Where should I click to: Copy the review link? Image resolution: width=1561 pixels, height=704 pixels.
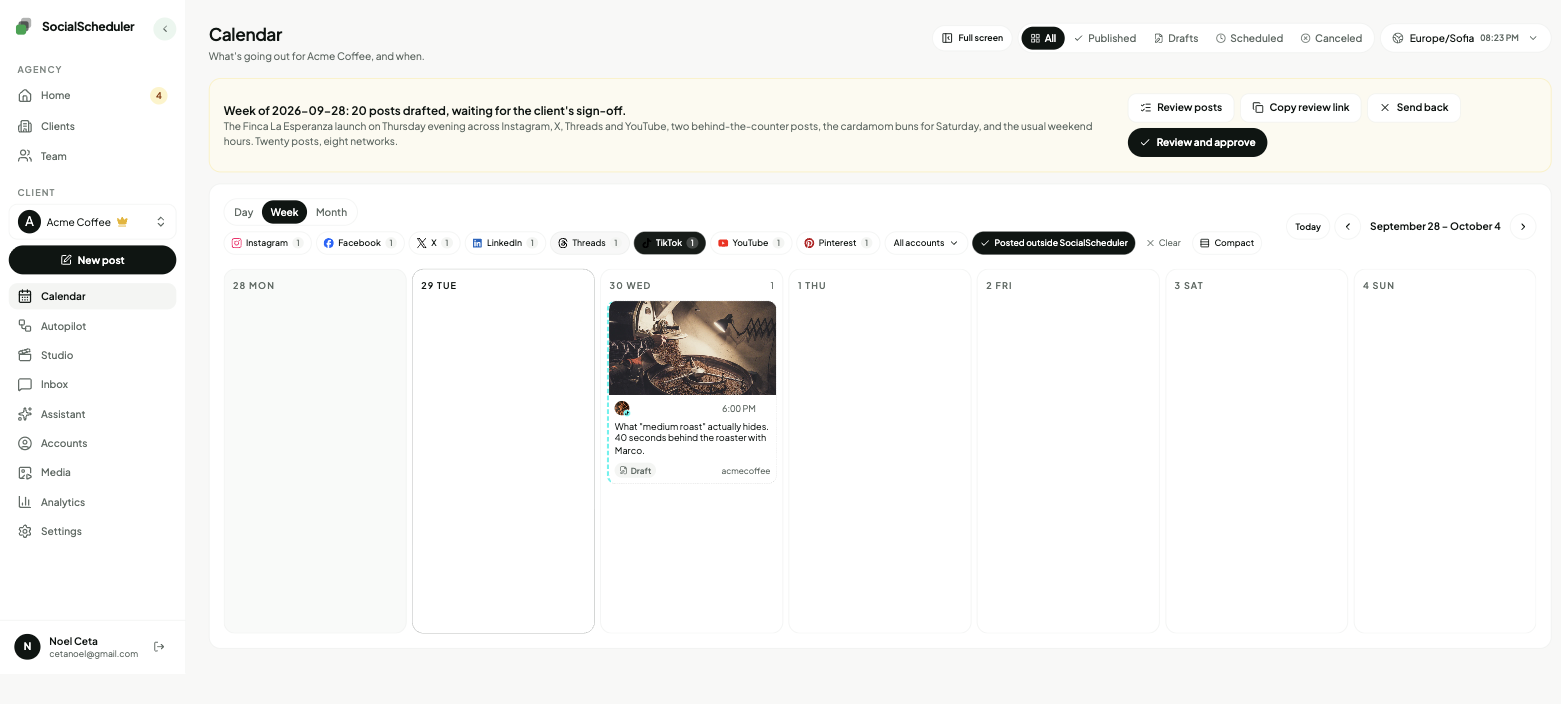point(1300,107)
